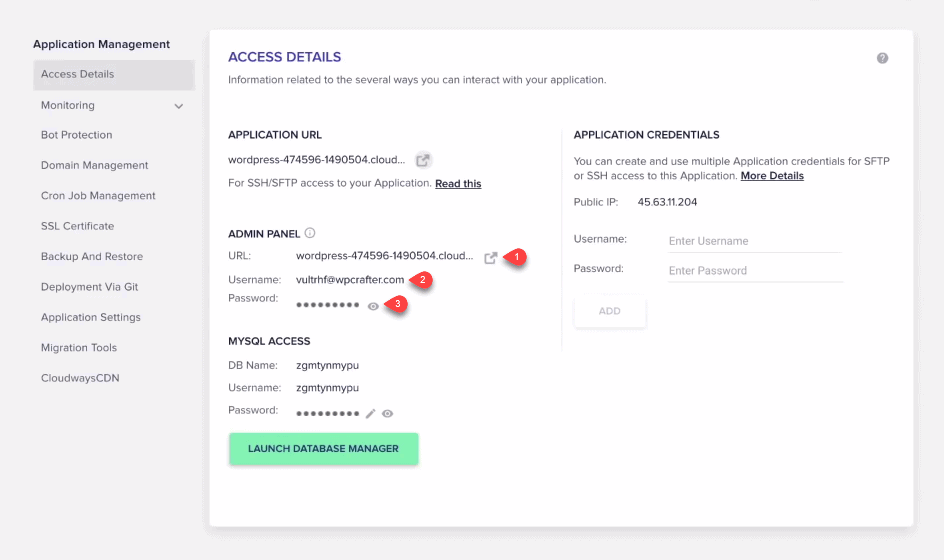The image size is (944, 560).
Task: Focus the Enter Username field
Action: click(755, 241)
